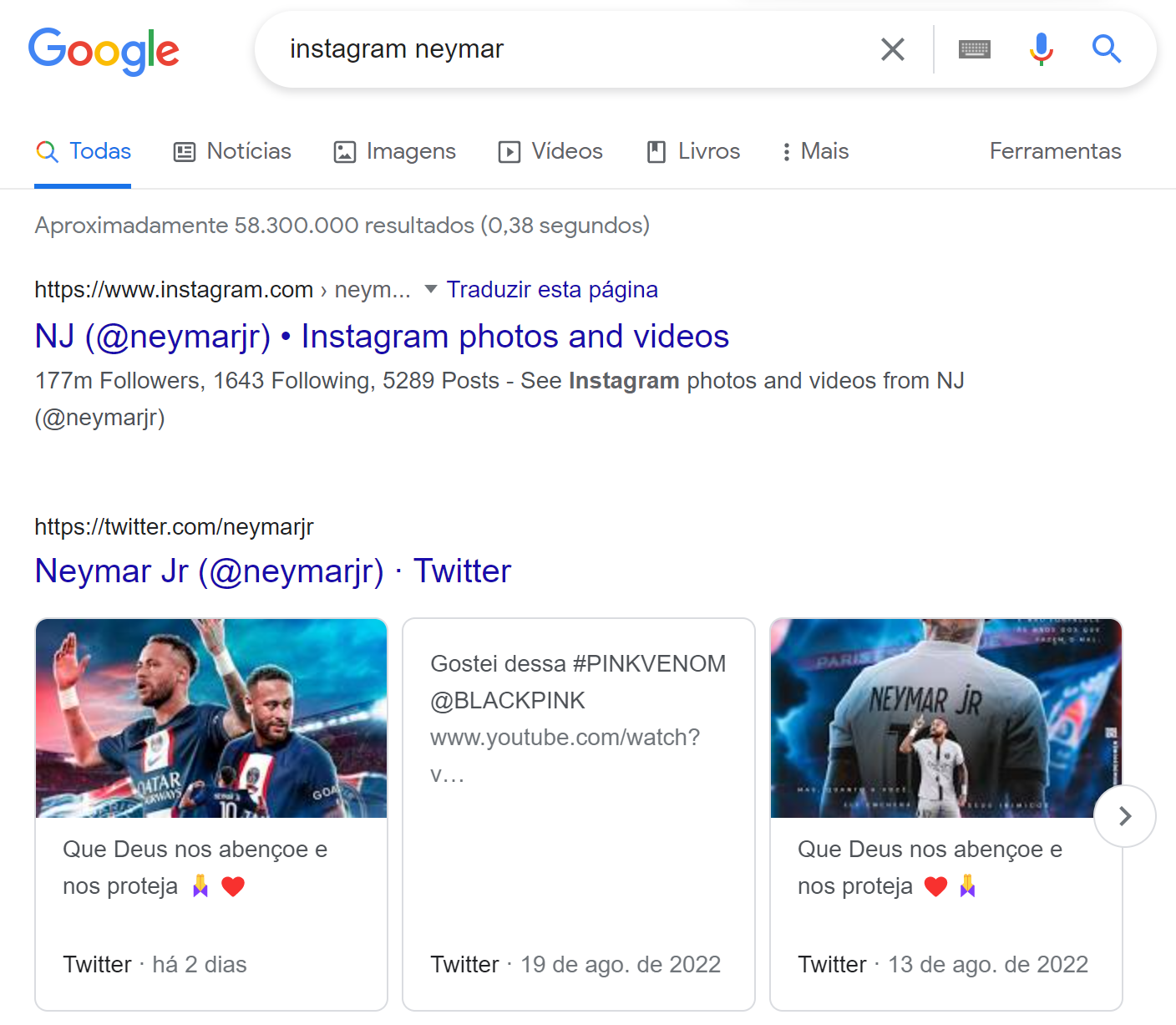Switch to the Livros tab
The image size is (1176, 1025).
(x=693, y=151)
